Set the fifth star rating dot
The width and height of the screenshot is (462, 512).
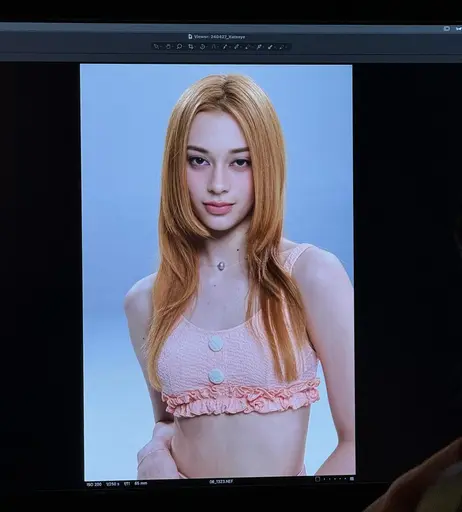point(345,479)
